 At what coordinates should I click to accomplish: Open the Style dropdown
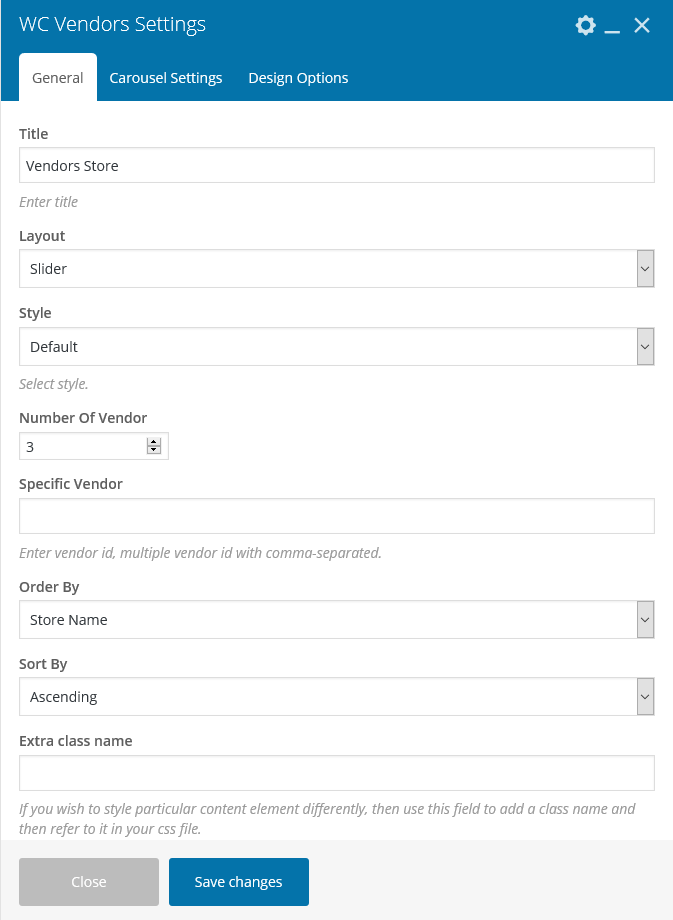(x=645, y=347)
